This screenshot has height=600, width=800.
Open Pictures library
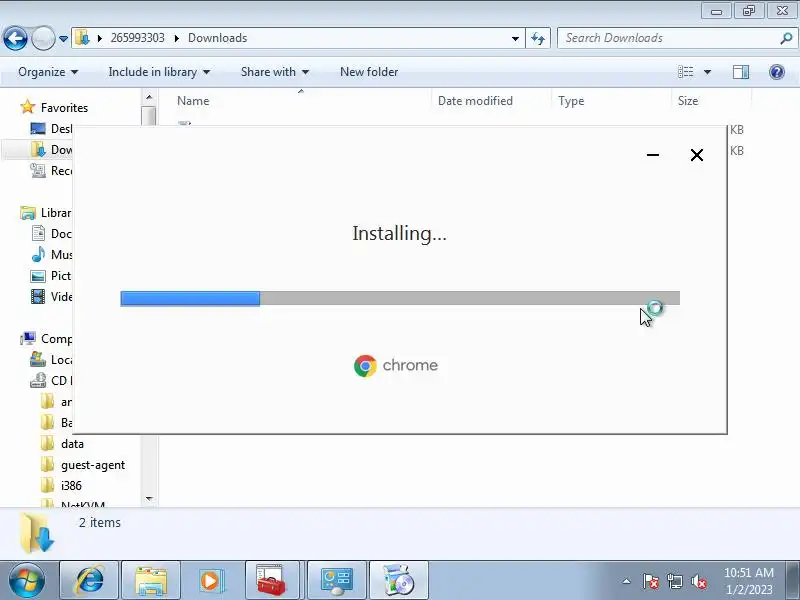[51, 276]
